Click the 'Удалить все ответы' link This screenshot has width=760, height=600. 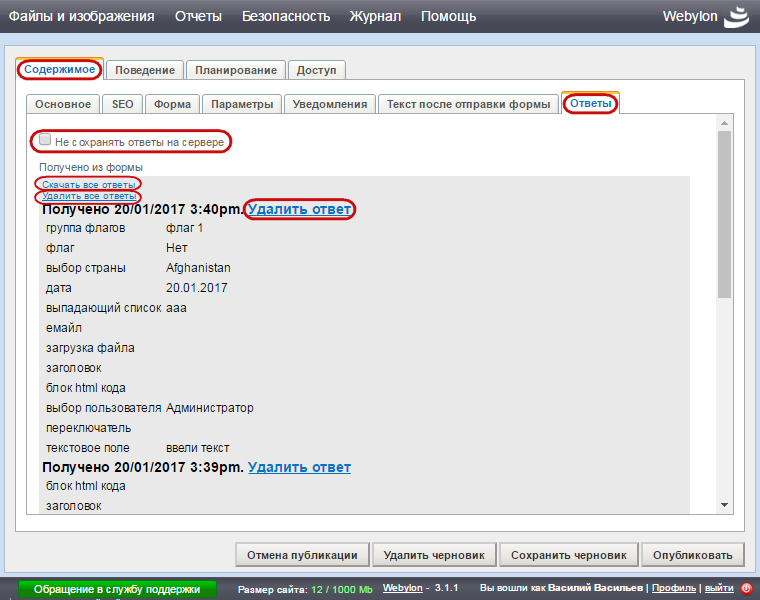(x=89, y=196)
